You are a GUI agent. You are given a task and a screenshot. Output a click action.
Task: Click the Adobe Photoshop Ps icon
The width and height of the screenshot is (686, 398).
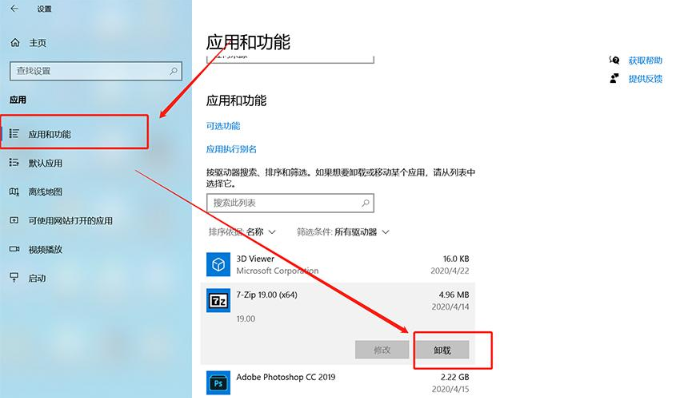(x=218, y=384)
